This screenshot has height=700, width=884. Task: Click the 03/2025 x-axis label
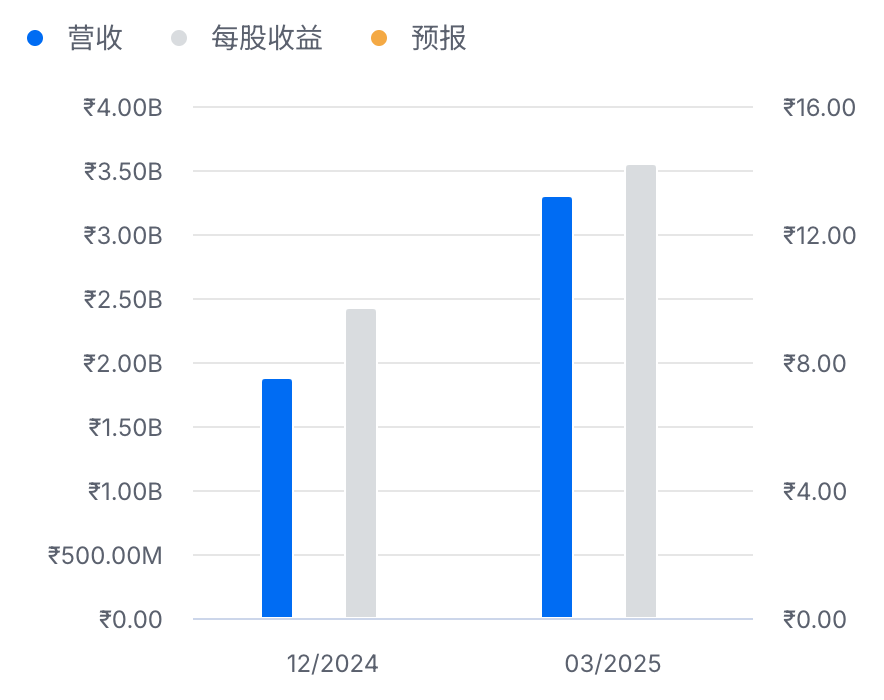point(613,664)
